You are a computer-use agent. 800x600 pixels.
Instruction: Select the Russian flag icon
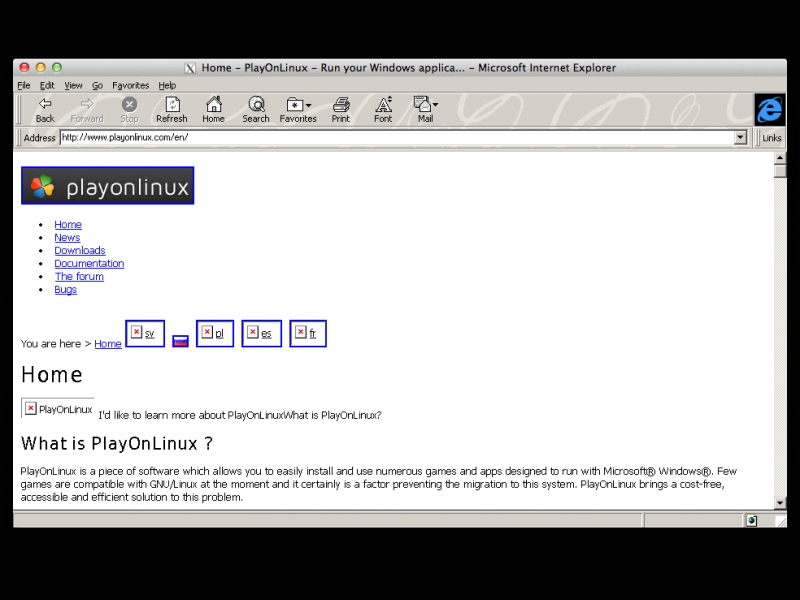coord(180,341)
